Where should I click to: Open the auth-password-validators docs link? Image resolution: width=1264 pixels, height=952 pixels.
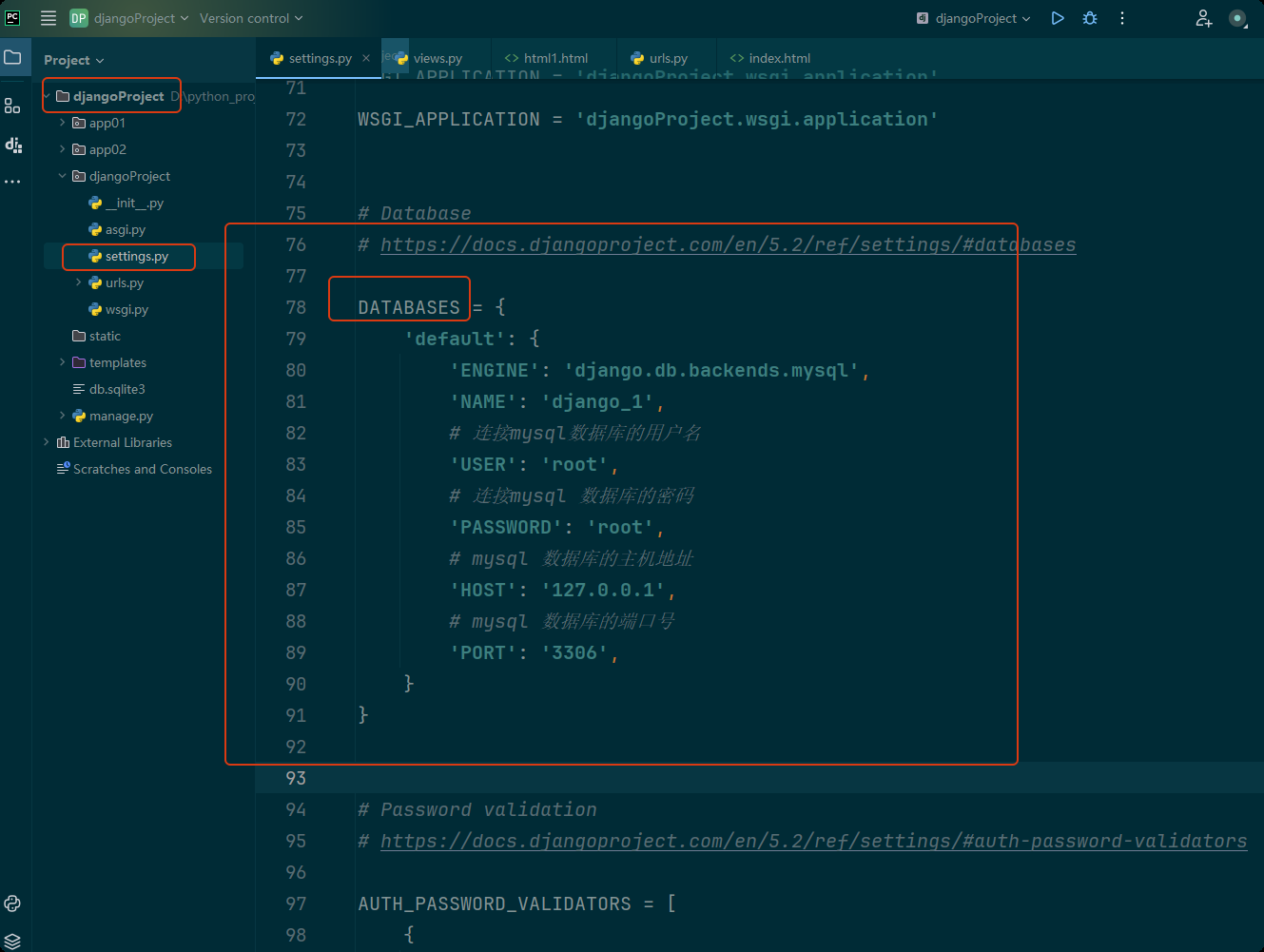click(x=814, y=841)
